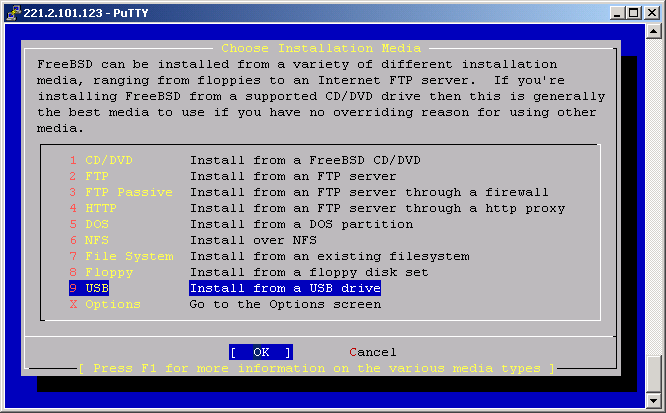
Task: Click scrollbar up arrow in PuTTY window
Action: click(653, 31)
